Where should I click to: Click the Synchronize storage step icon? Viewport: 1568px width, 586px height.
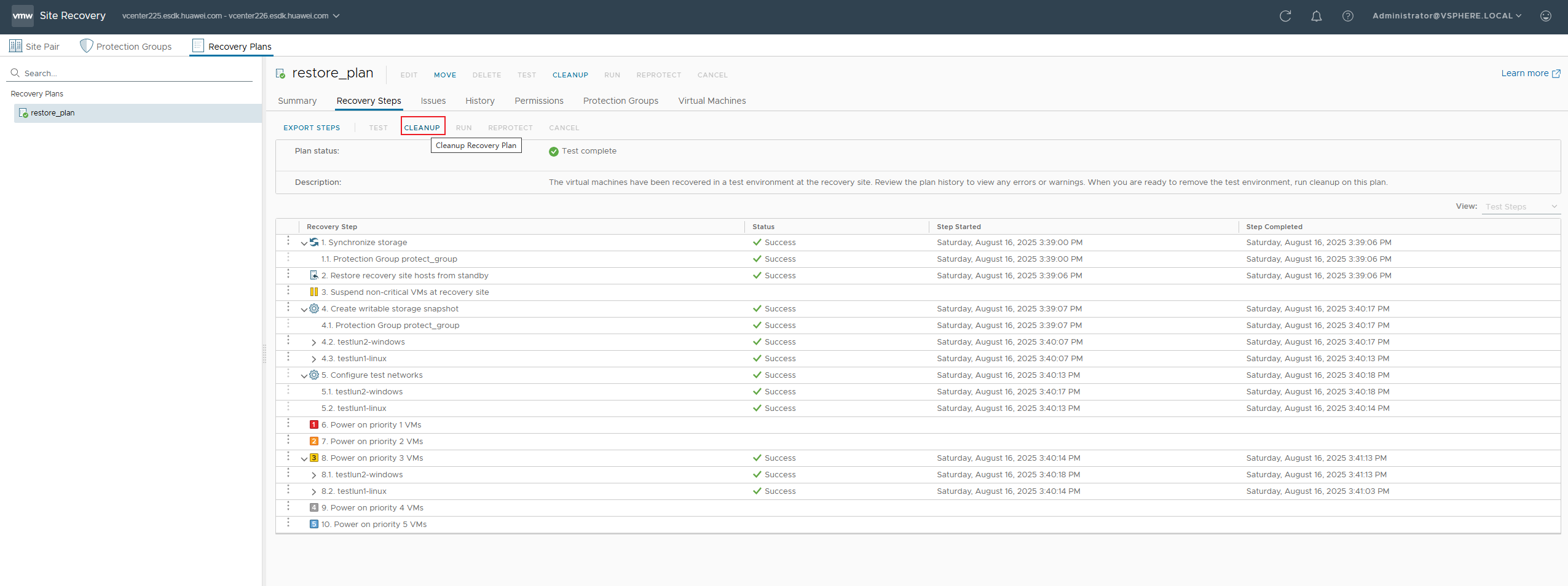point(314,242)
